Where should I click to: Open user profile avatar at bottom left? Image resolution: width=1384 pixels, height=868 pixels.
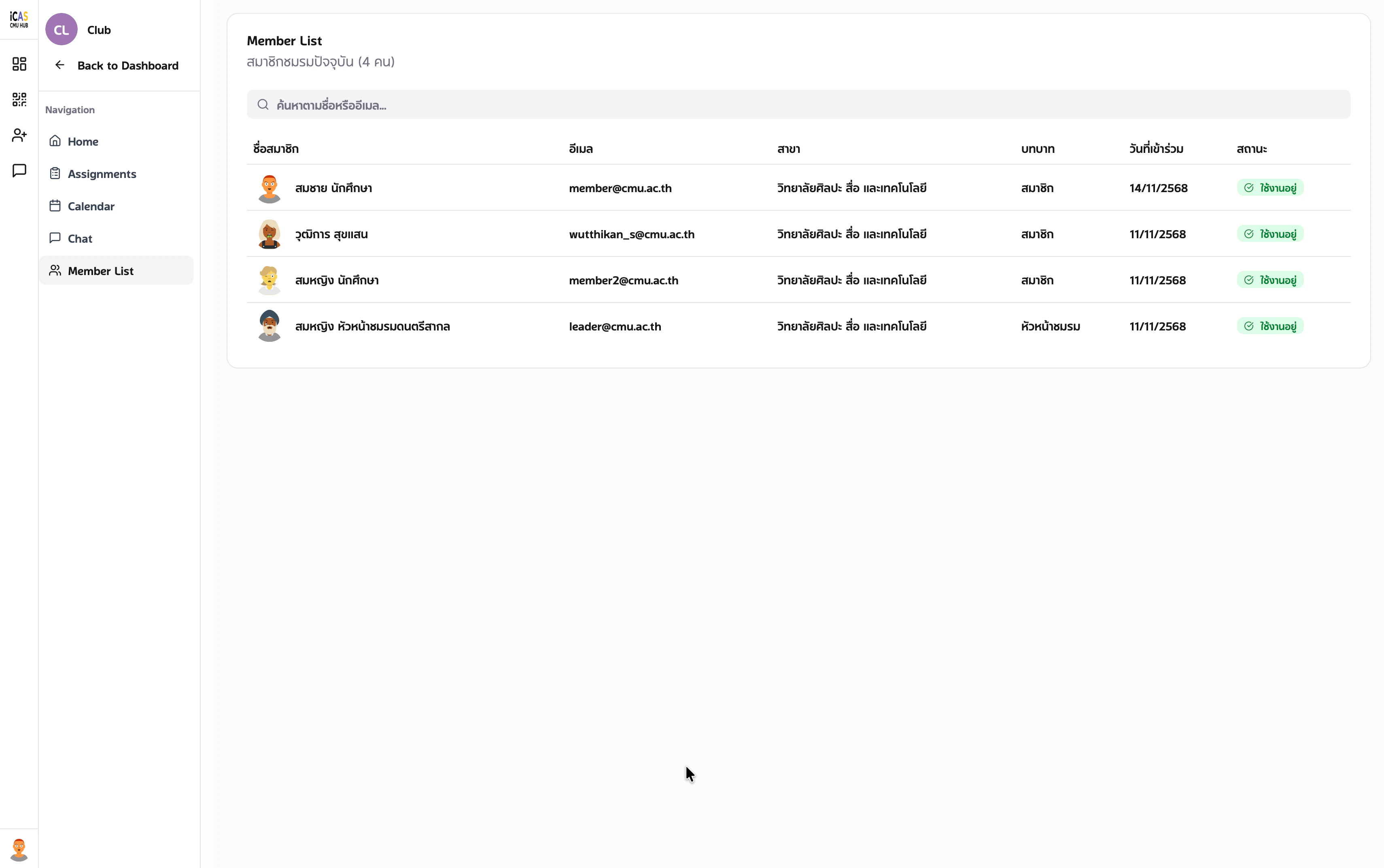tap(19, 849)
